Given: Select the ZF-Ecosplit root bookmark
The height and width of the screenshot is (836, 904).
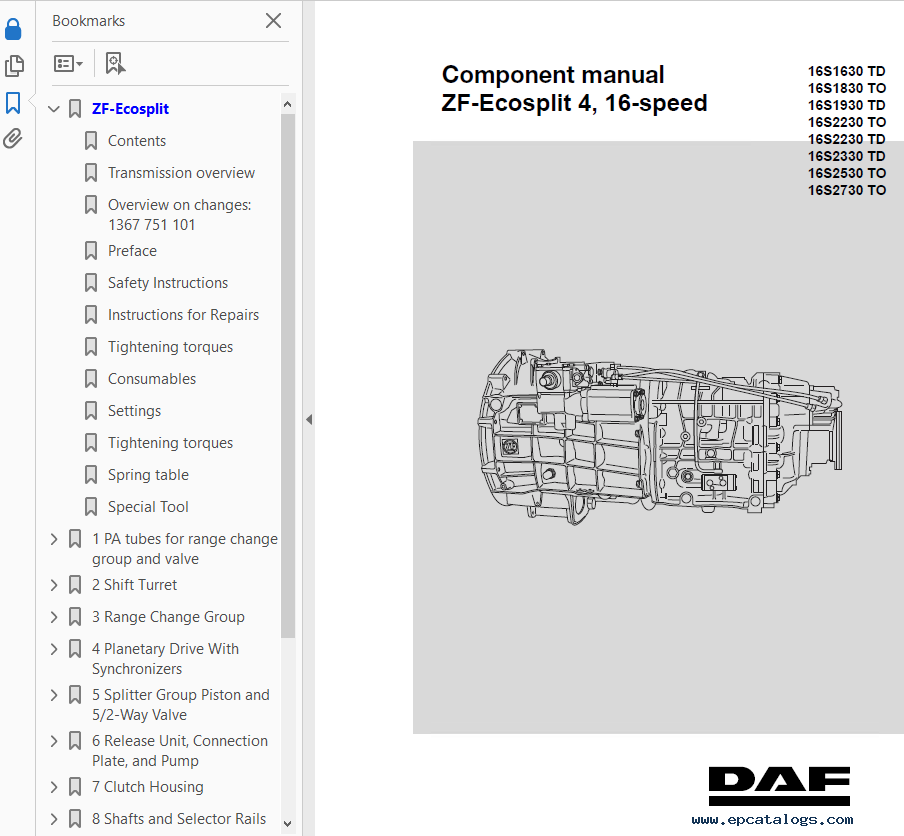Looking at the screenshot, I should coord(130,108).
